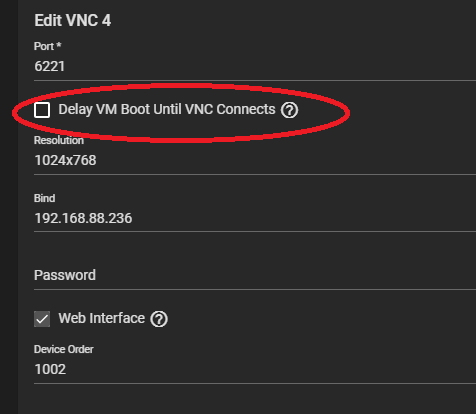Focus the Device Order field containing 1002
Viewport: 476px width, 414px height.
tap(255, 369)
